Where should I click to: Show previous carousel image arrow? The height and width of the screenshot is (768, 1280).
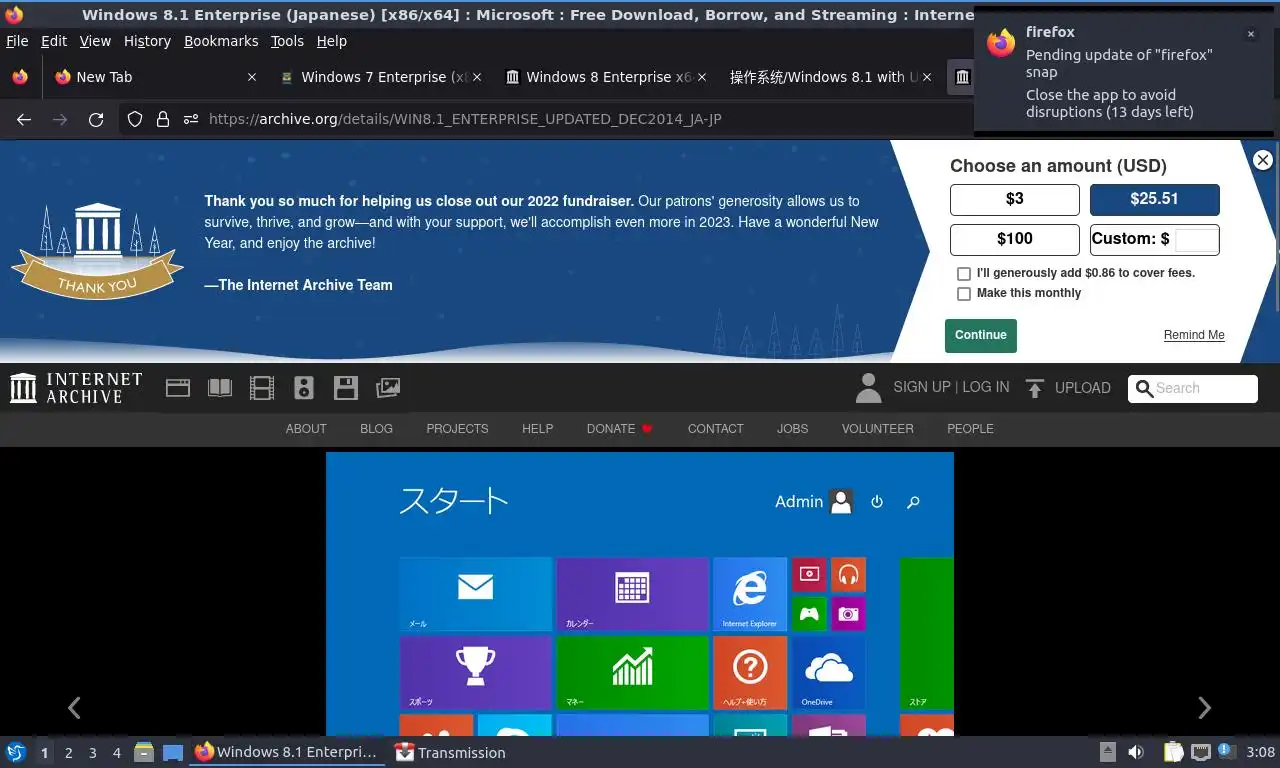pyautogui.click(x=74, y=708)
